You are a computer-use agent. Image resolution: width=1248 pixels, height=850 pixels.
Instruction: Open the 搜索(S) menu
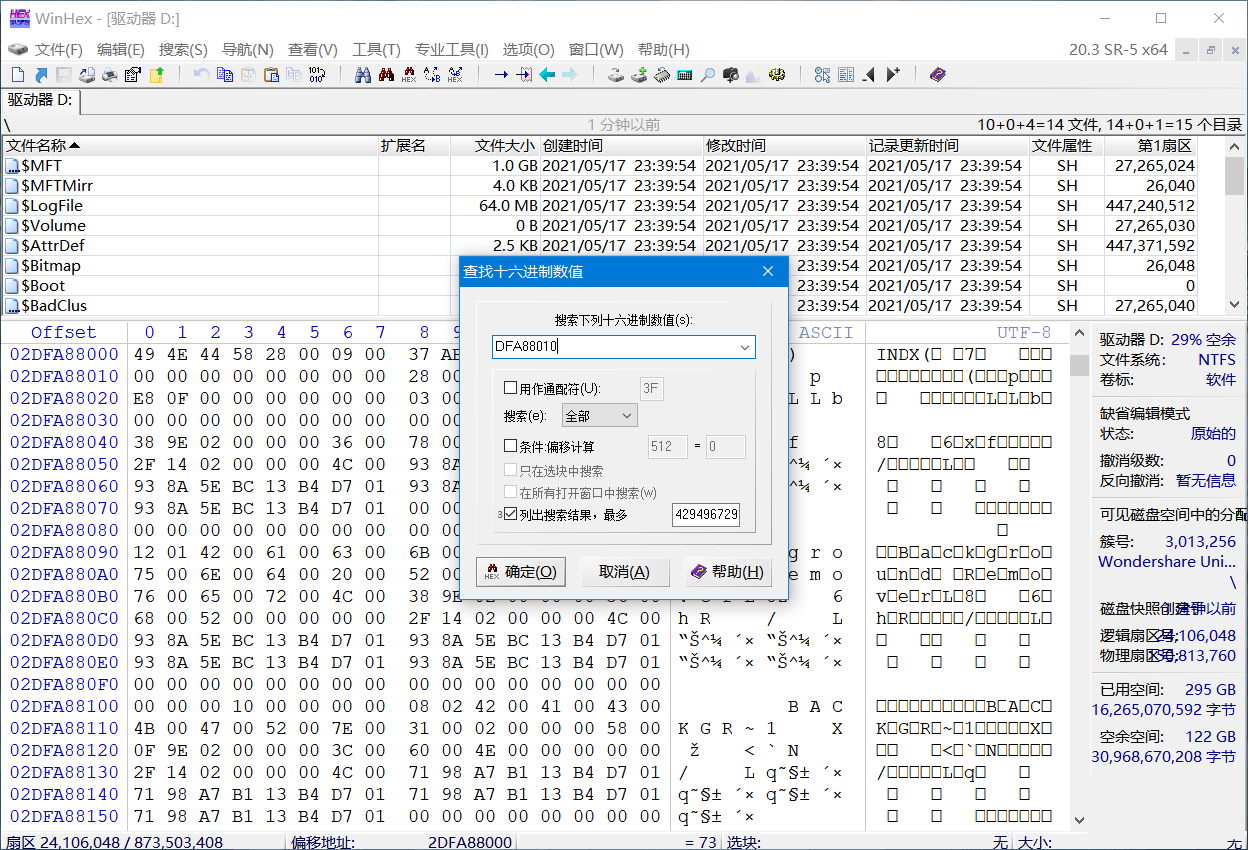point(183,50)
